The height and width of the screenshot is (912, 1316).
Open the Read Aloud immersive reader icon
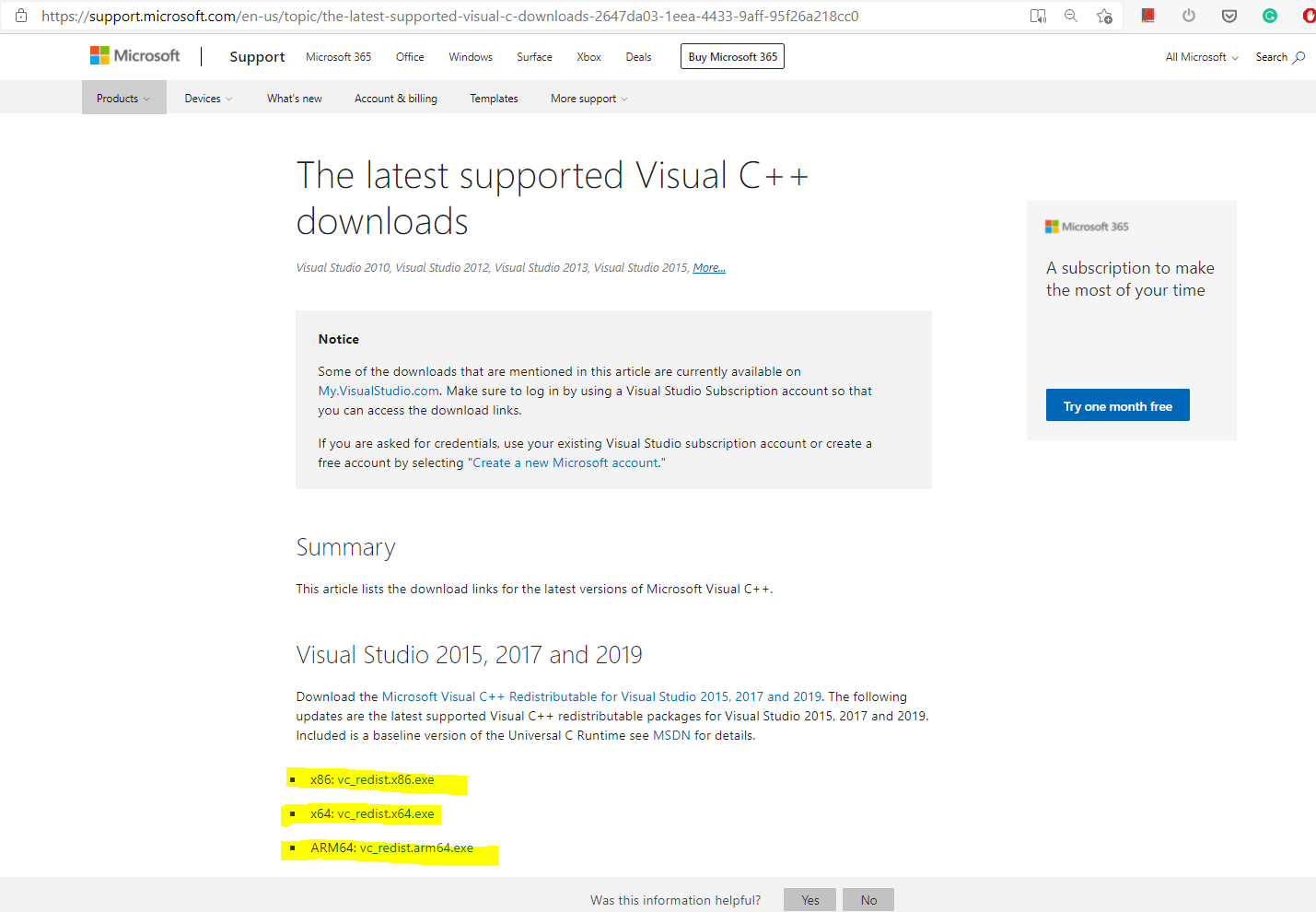[x=1038, y=16]
